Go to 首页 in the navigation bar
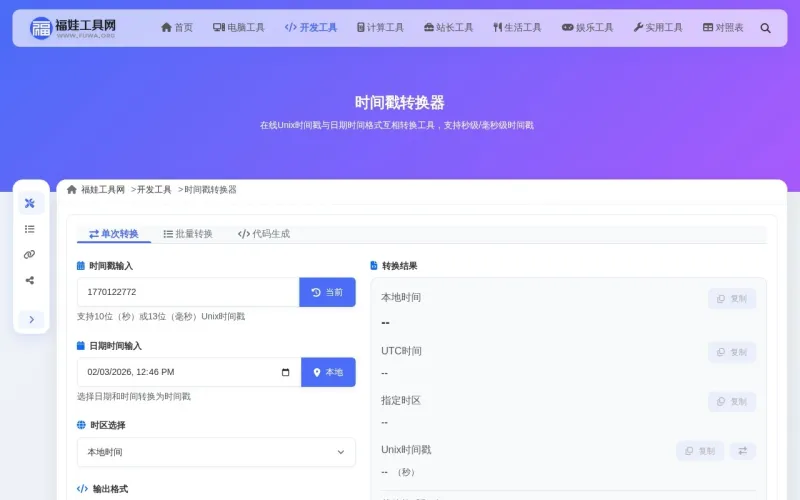800x500 pixels. coord(177,28)
